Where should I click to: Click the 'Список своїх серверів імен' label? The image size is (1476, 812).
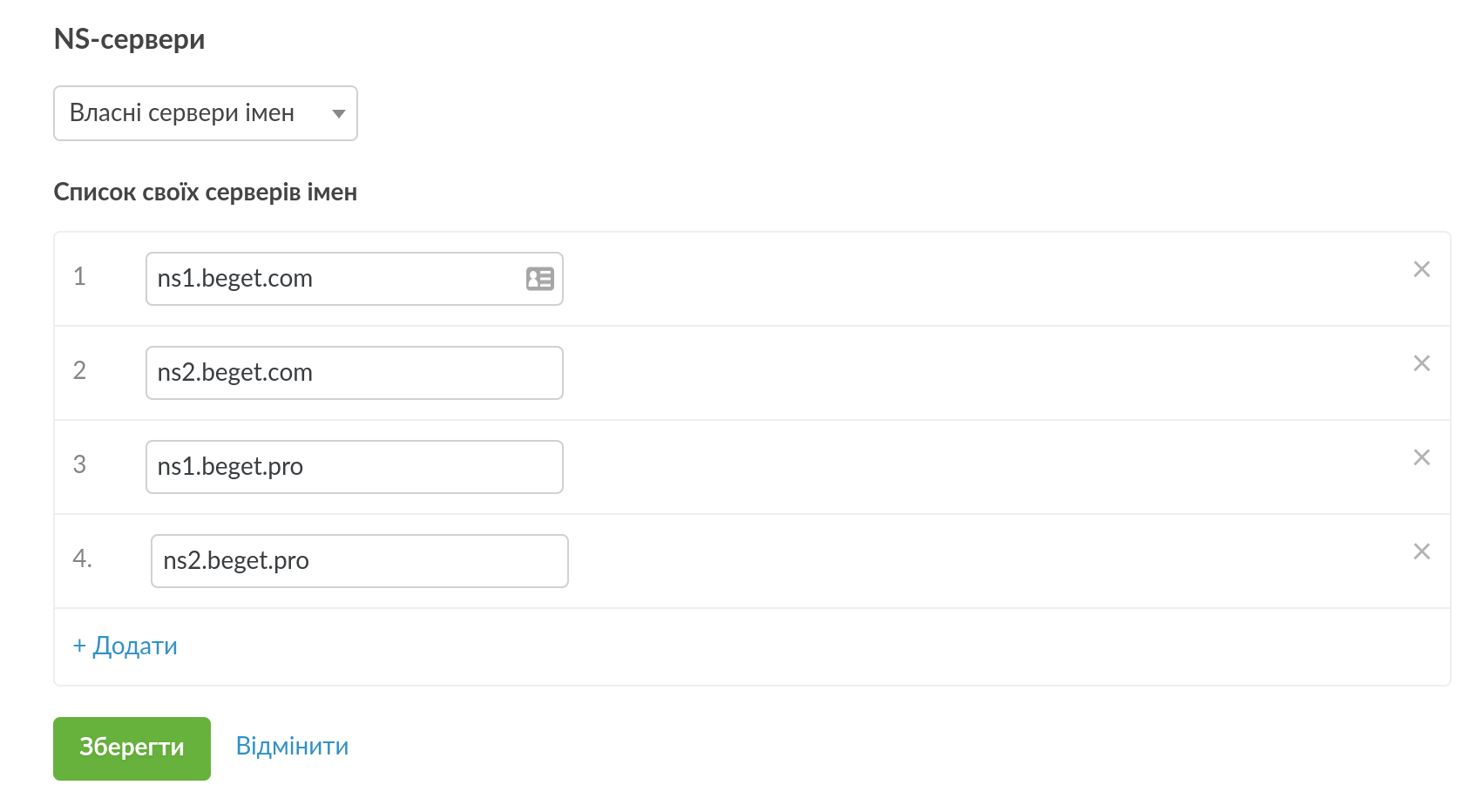[x=205, y=192]
